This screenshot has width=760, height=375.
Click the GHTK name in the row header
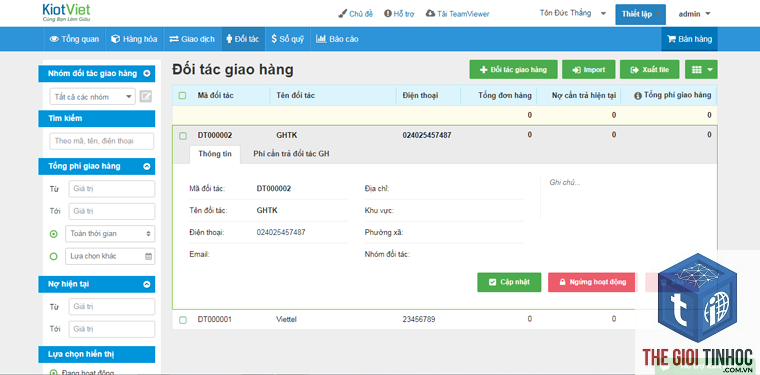pyautogui.click(x=286, y=135)
